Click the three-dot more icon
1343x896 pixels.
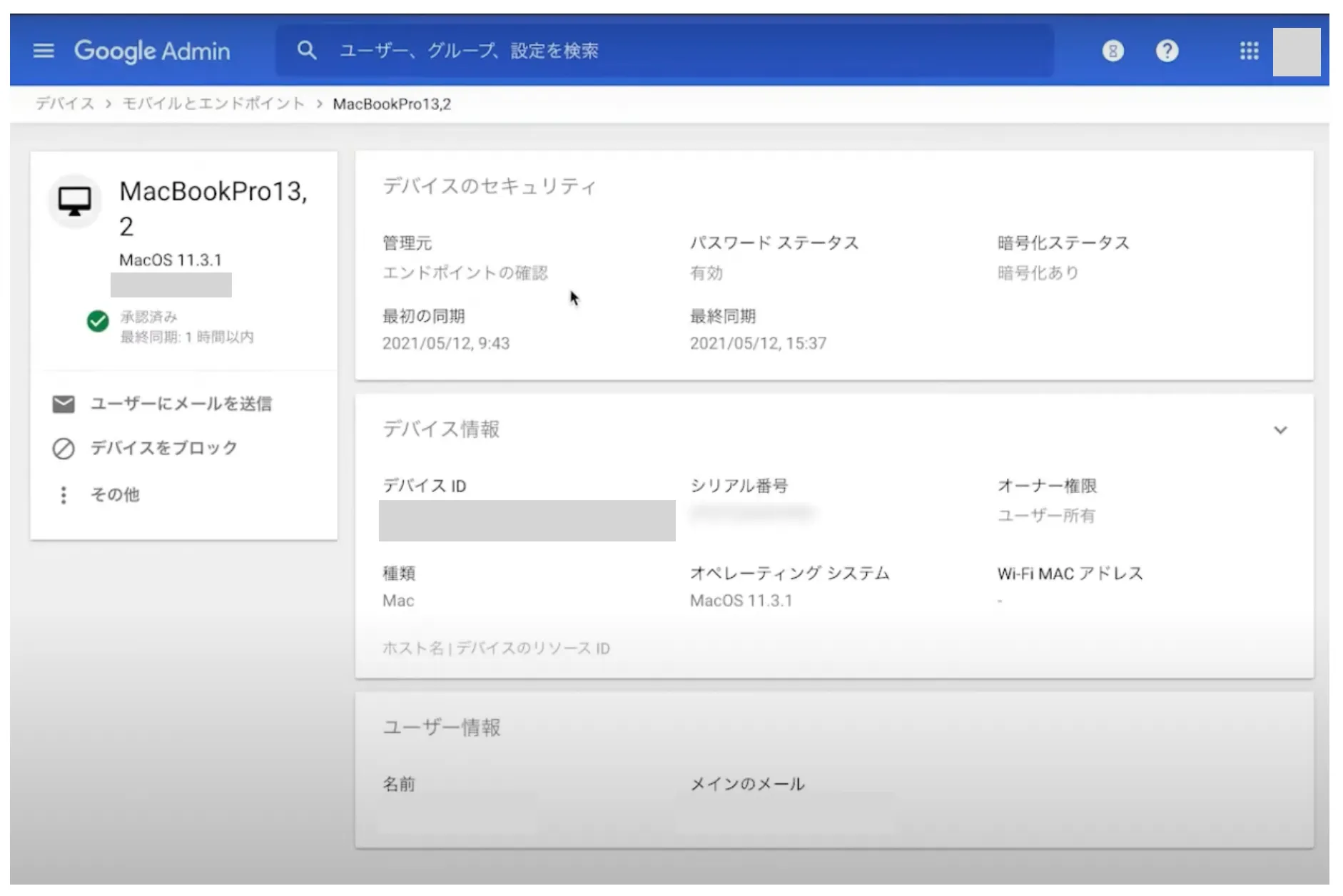tap(64, 495)
